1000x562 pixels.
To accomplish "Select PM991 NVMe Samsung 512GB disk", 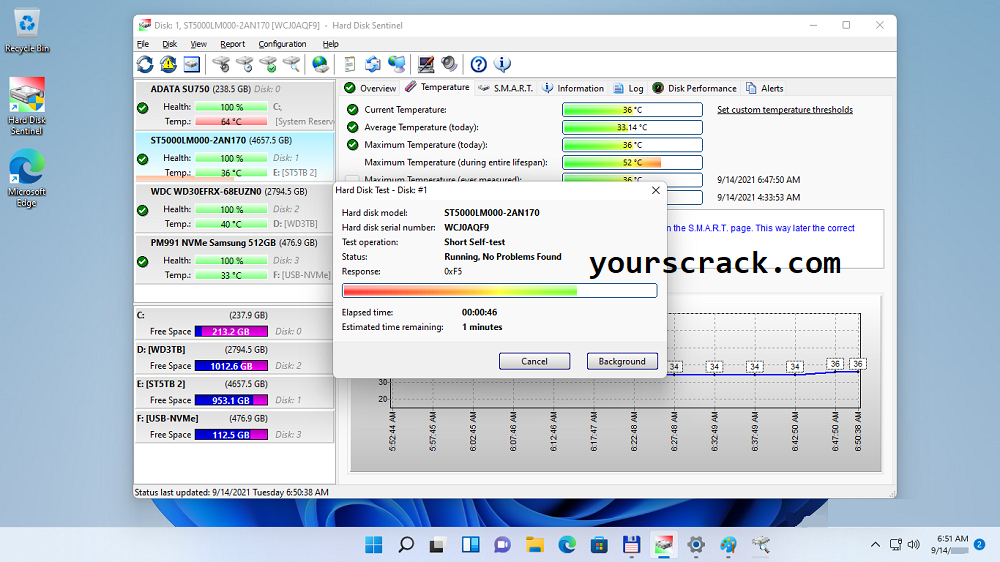I will [234, 260].
